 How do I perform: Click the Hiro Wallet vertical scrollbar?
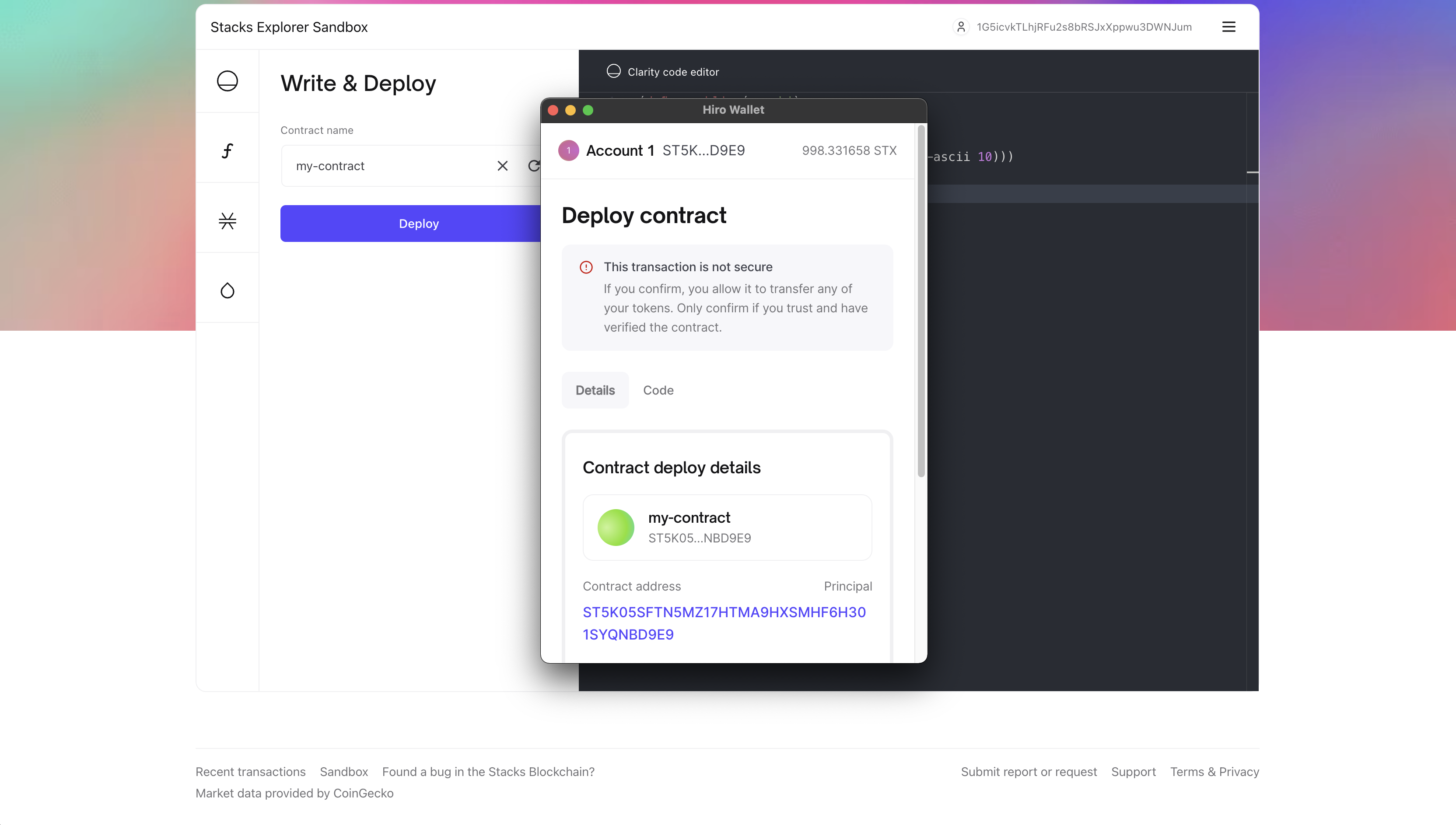click(920, 301)
